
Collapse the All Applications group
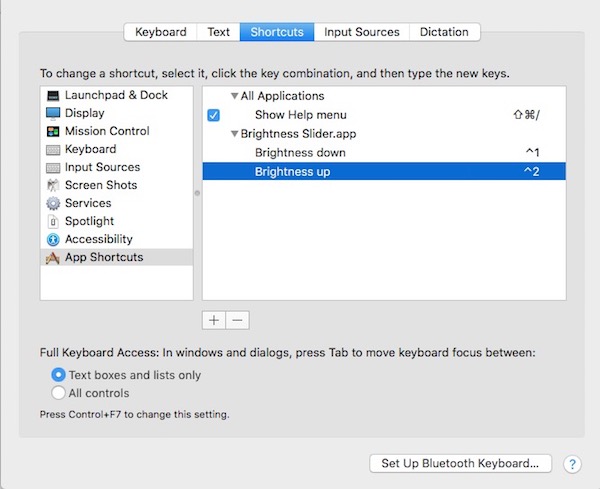[x=234, y=96]
